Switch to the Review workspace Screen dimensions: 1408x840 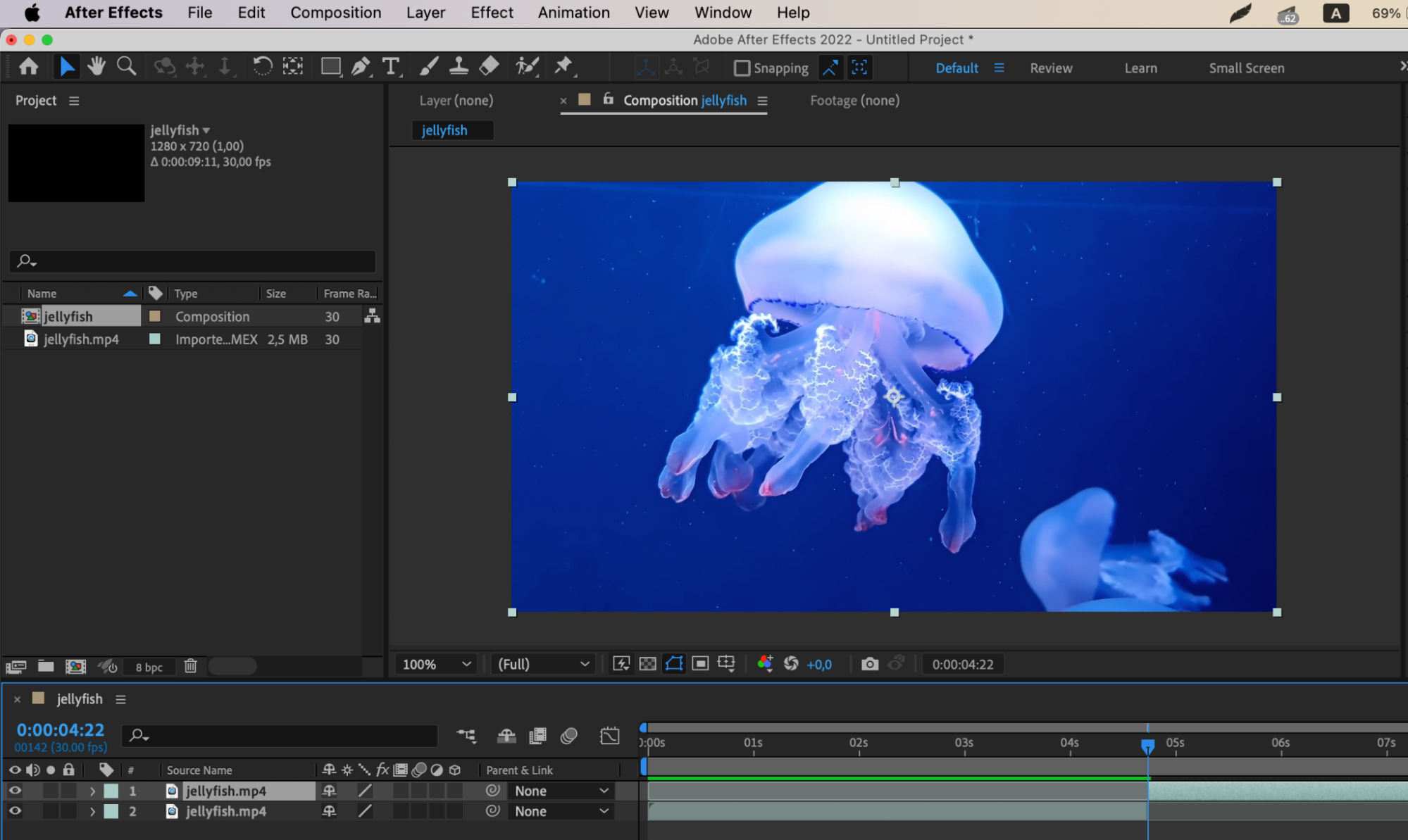point(1051,68)
